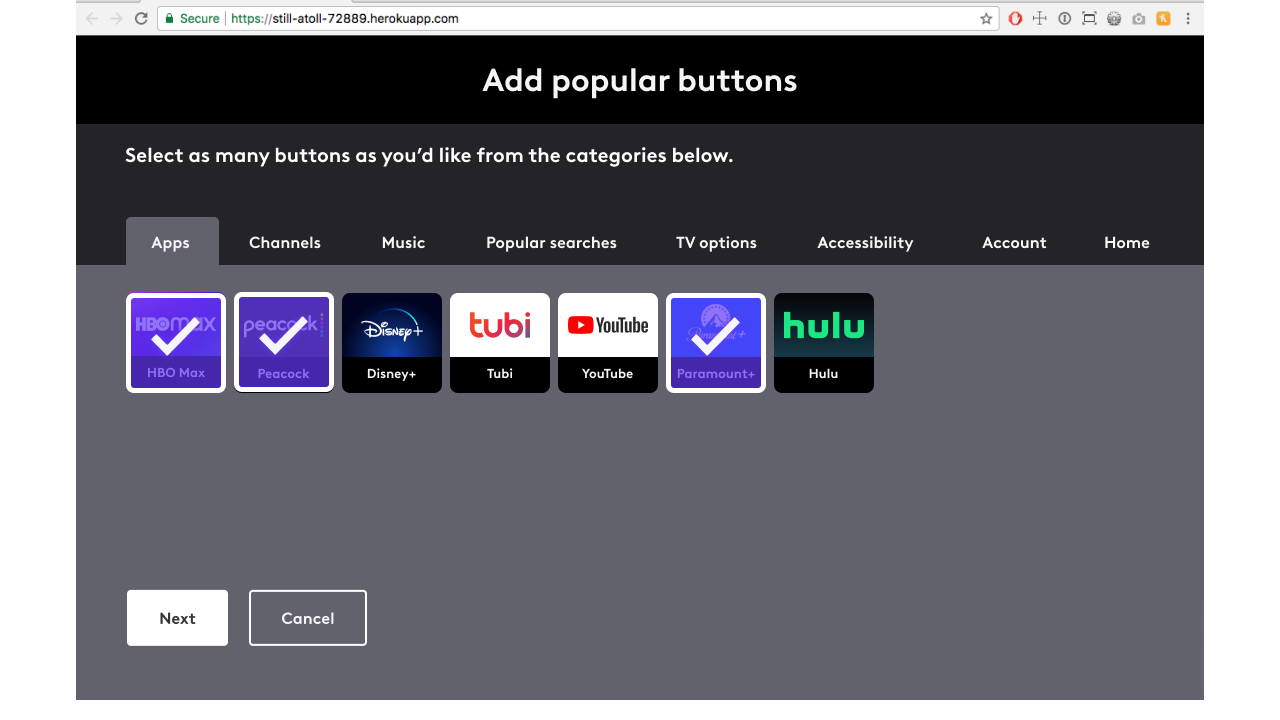Open the Account tab
The height and width of the screenshot is (720, 1280).
click(1014, 242)
